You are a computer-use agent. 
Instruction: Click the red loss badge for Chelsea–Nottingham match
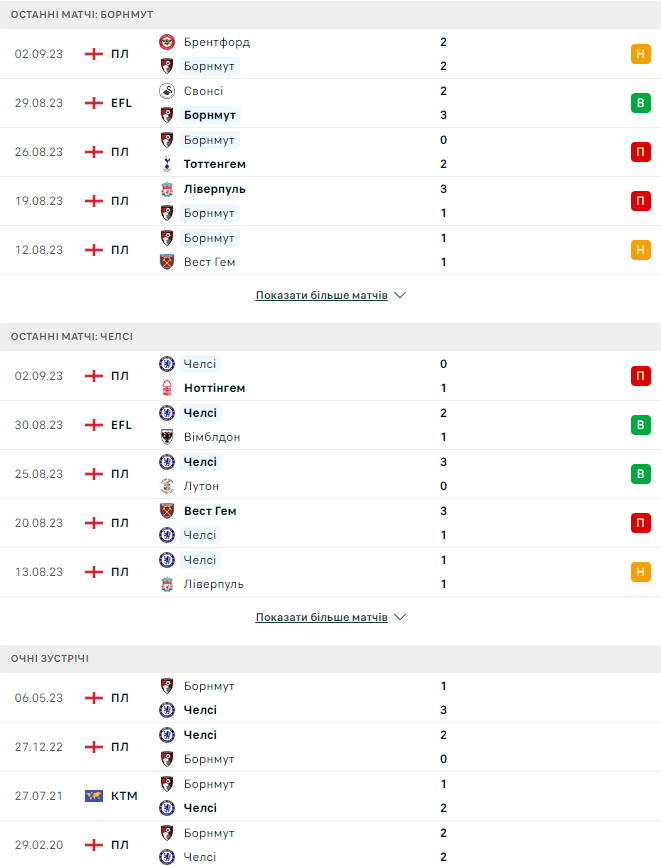640,376
